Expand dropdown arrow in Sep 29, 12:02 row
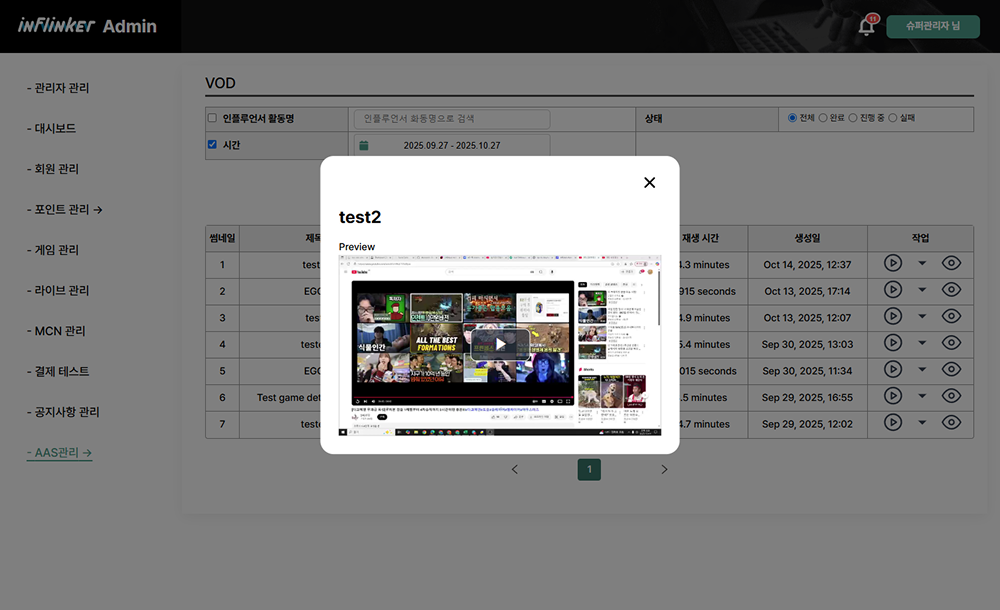 coord(922,424)
